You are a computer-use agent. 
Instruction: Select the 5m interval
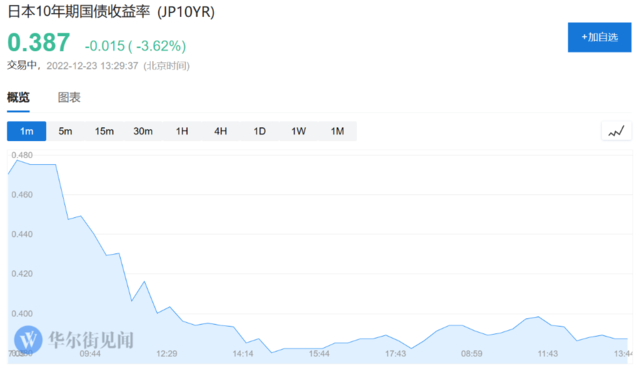[65, 131]
